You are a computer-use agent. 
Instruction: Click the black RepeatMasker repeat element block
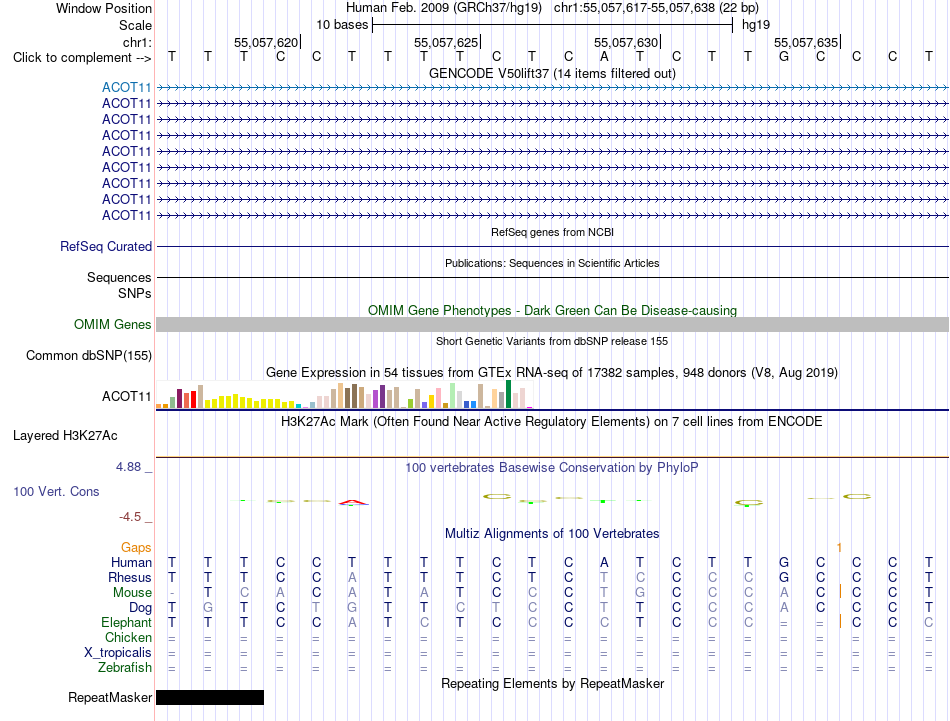tap(210, 697)
